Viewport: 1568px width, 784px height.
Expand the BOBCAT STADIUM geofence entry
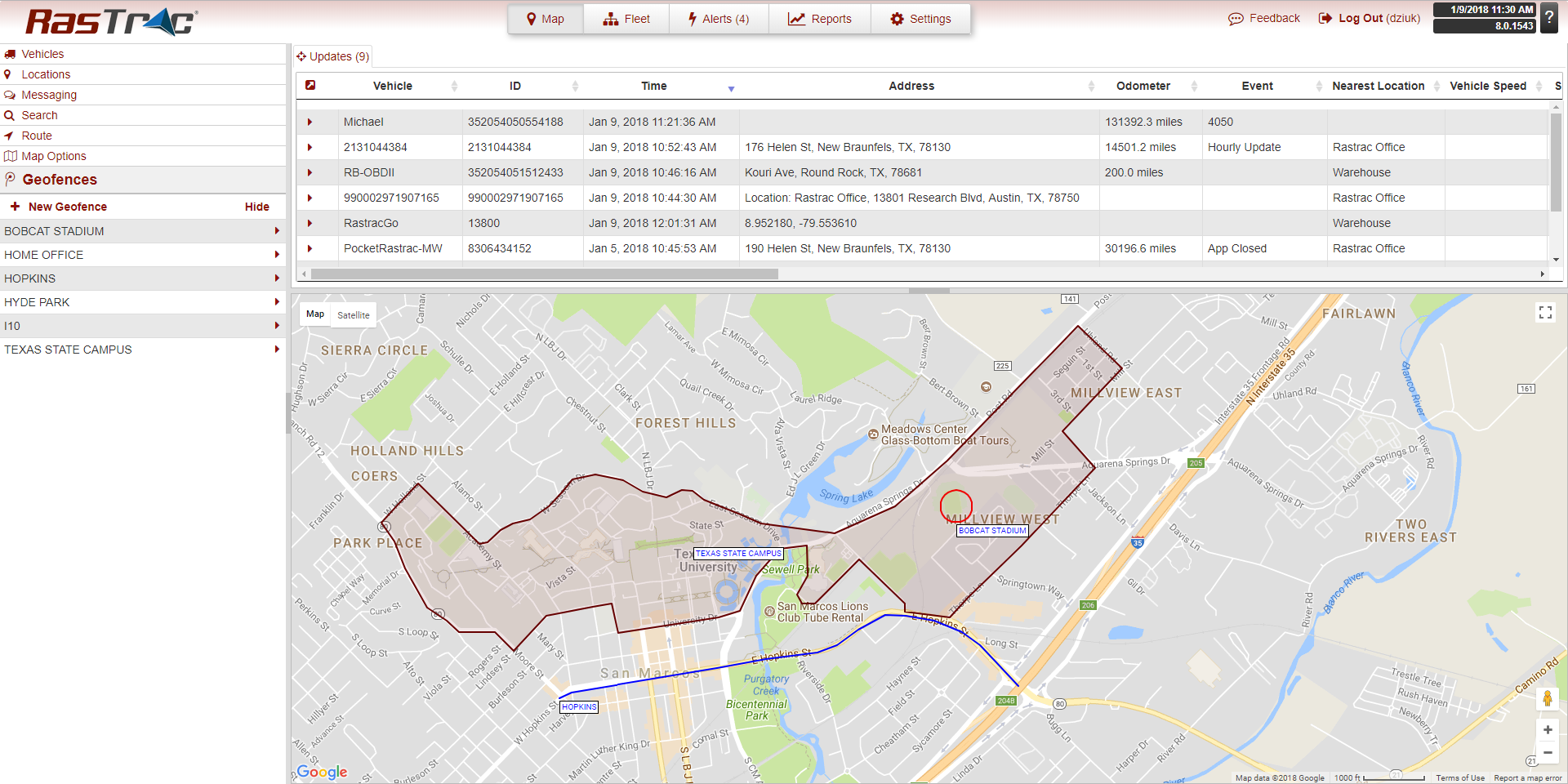277,230
